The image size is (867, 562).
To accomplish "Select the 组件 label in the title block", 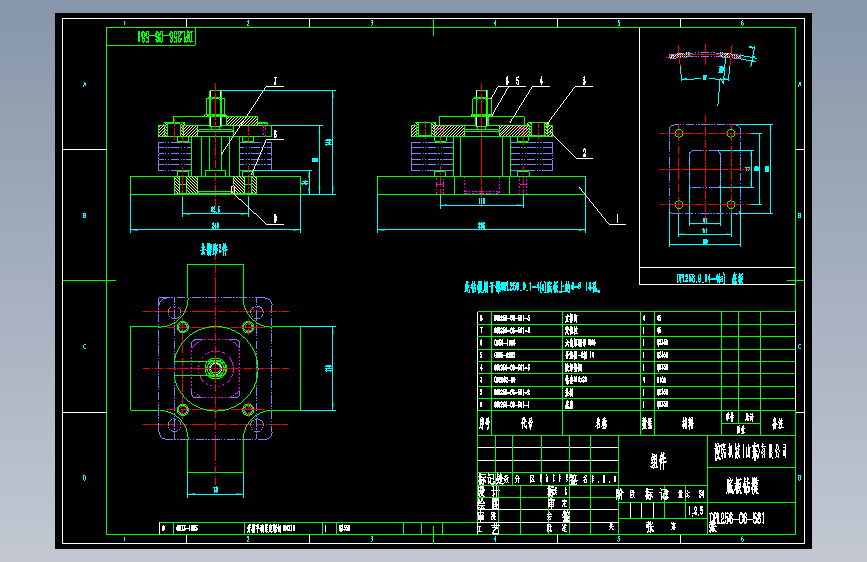I will click(x=658, y=461).
